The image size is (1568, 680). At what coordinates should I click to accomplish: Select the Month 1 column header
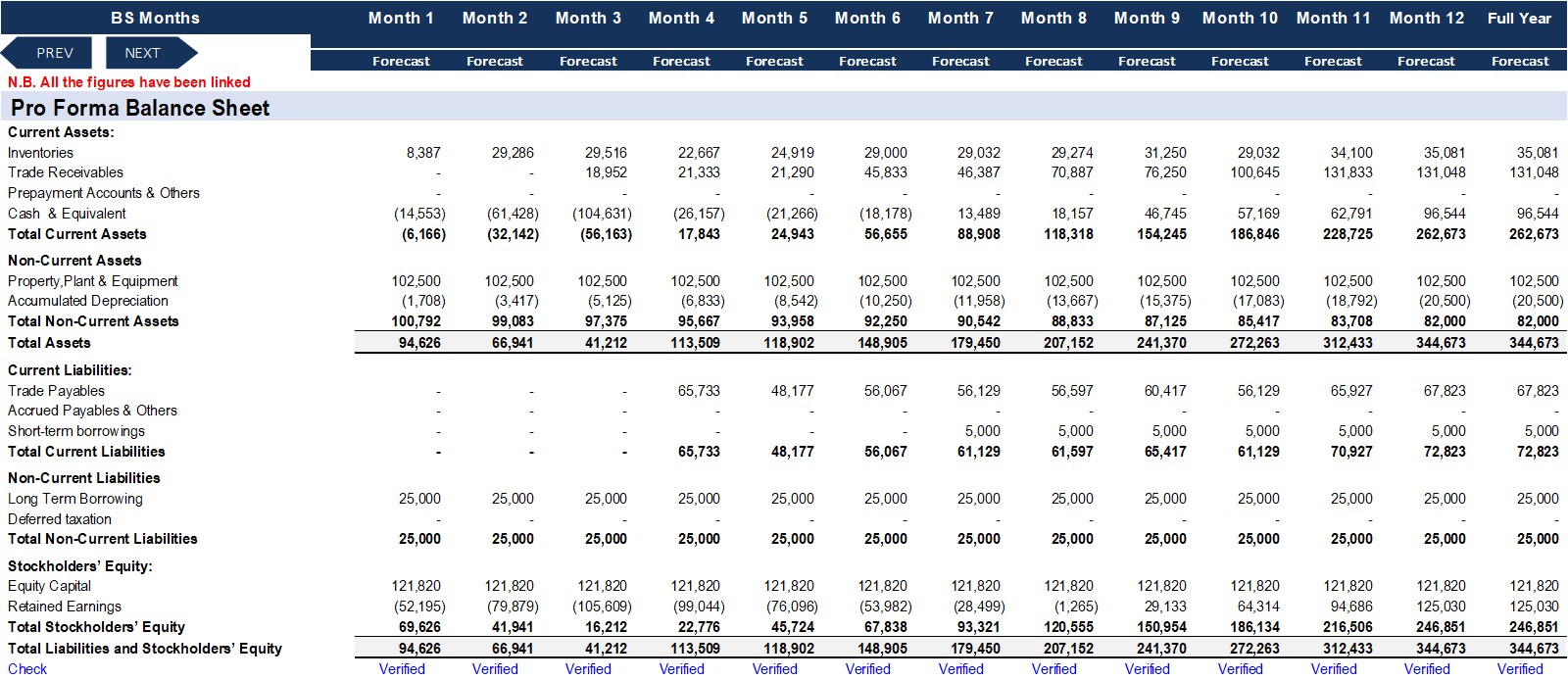pos(401,18)
